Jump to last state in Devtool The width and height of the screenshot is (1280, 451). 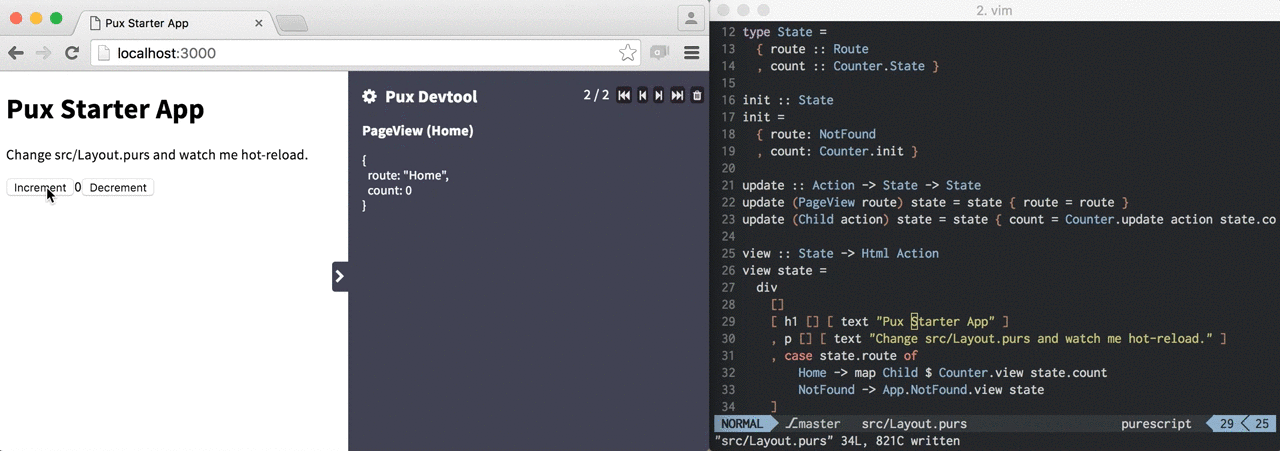(678, 96)
